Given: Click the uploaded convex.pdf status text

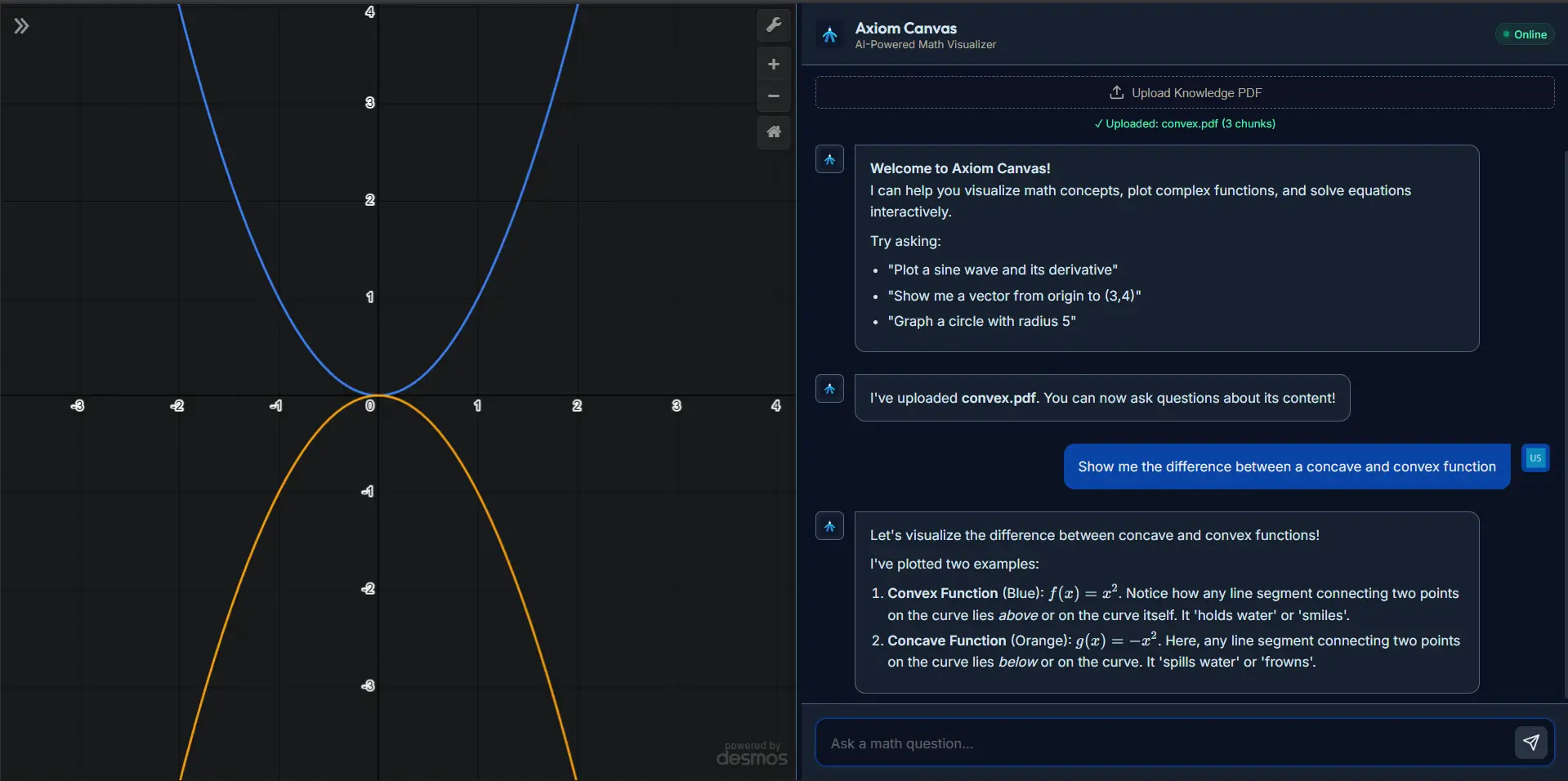Looking at the screenshot, I should coord(1184,124).
